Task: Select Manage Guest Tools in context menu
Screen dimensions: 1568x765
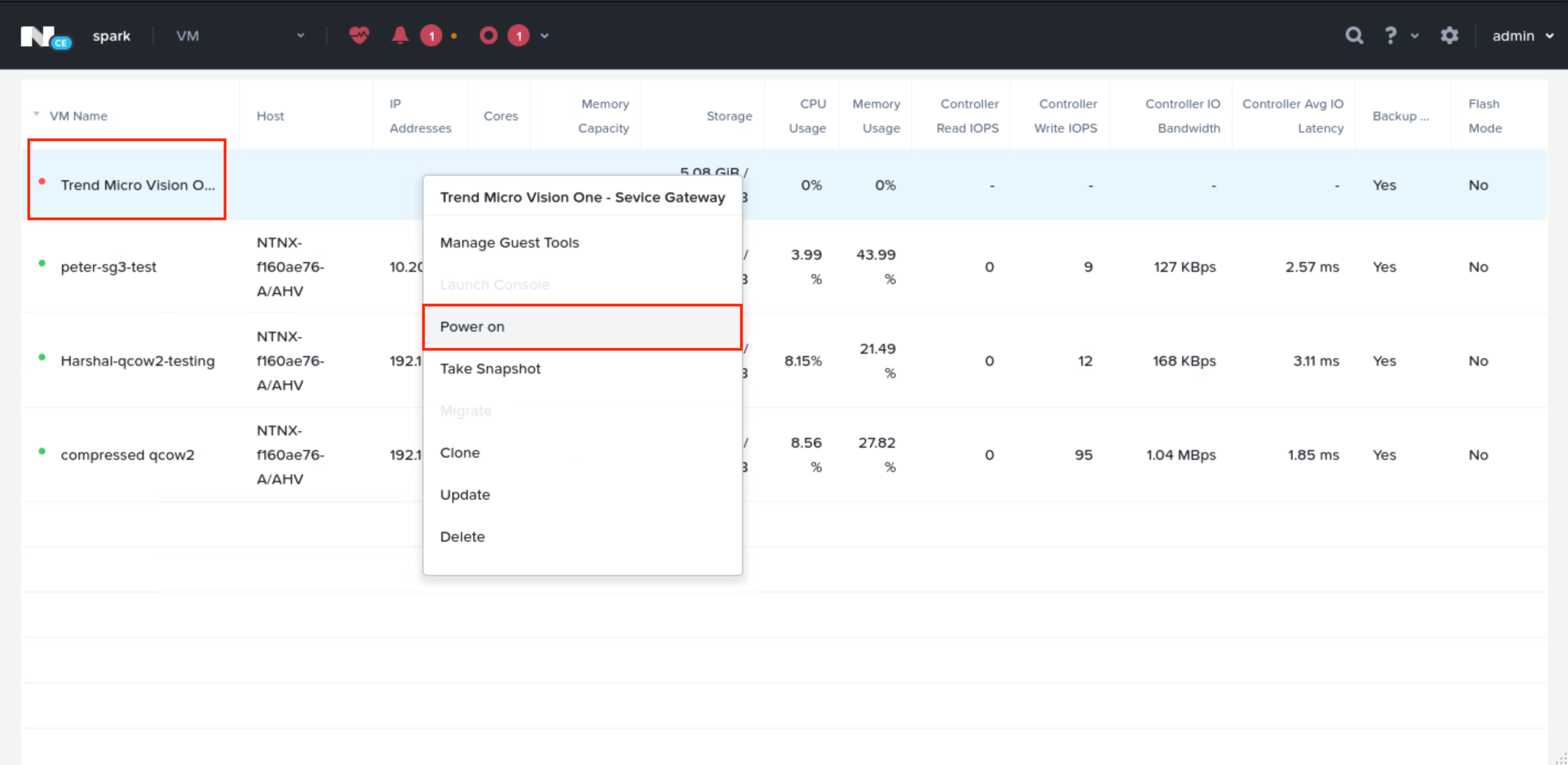Action: click(510, 243)
